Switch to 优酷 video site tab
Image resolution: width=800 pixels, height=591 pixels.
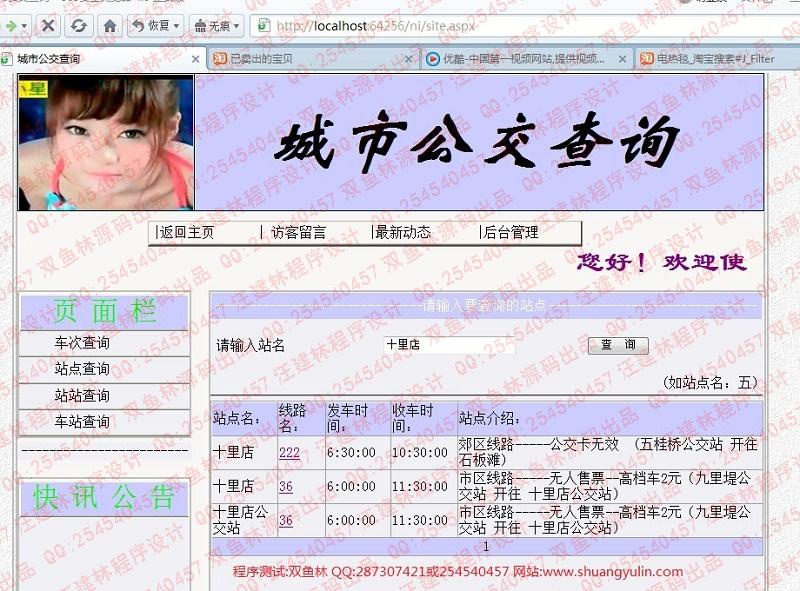click(x=527, y=59)
